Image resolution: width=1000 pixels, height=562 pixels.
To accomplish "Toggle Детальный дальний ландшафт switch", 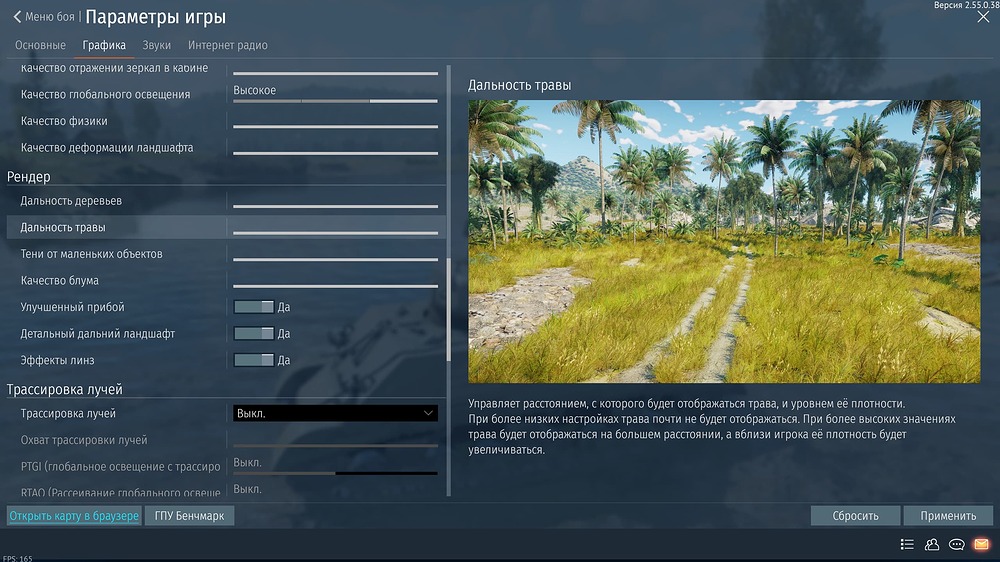I will (x=254, y=334).
